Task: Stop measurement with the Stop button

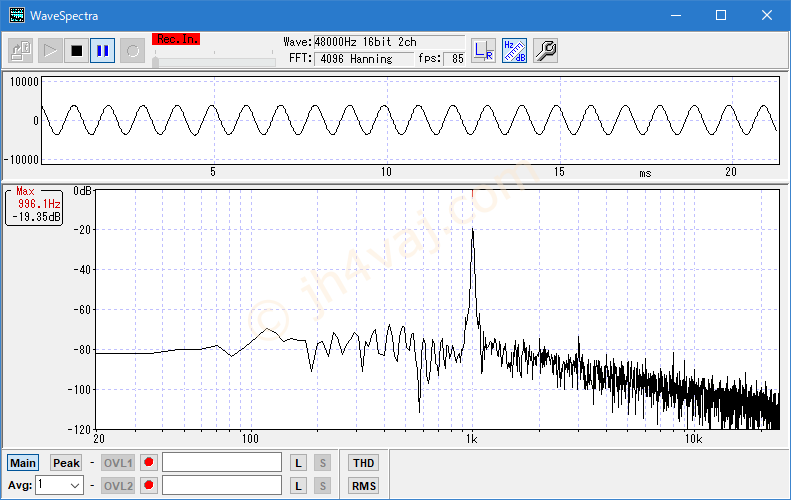Action: click(x=77, y=50)
